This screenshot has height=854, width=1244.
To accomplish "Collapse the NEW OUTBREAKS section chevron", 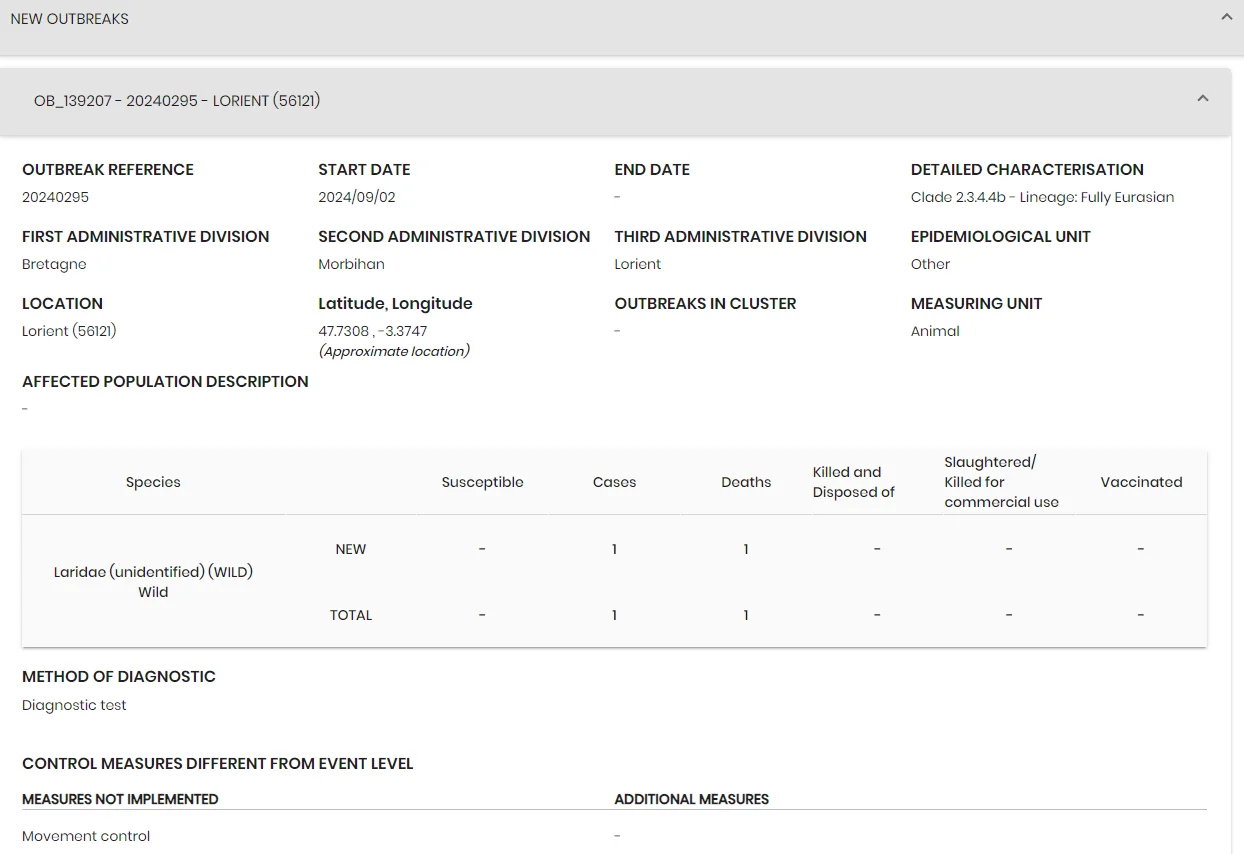I will [1226, 17].
